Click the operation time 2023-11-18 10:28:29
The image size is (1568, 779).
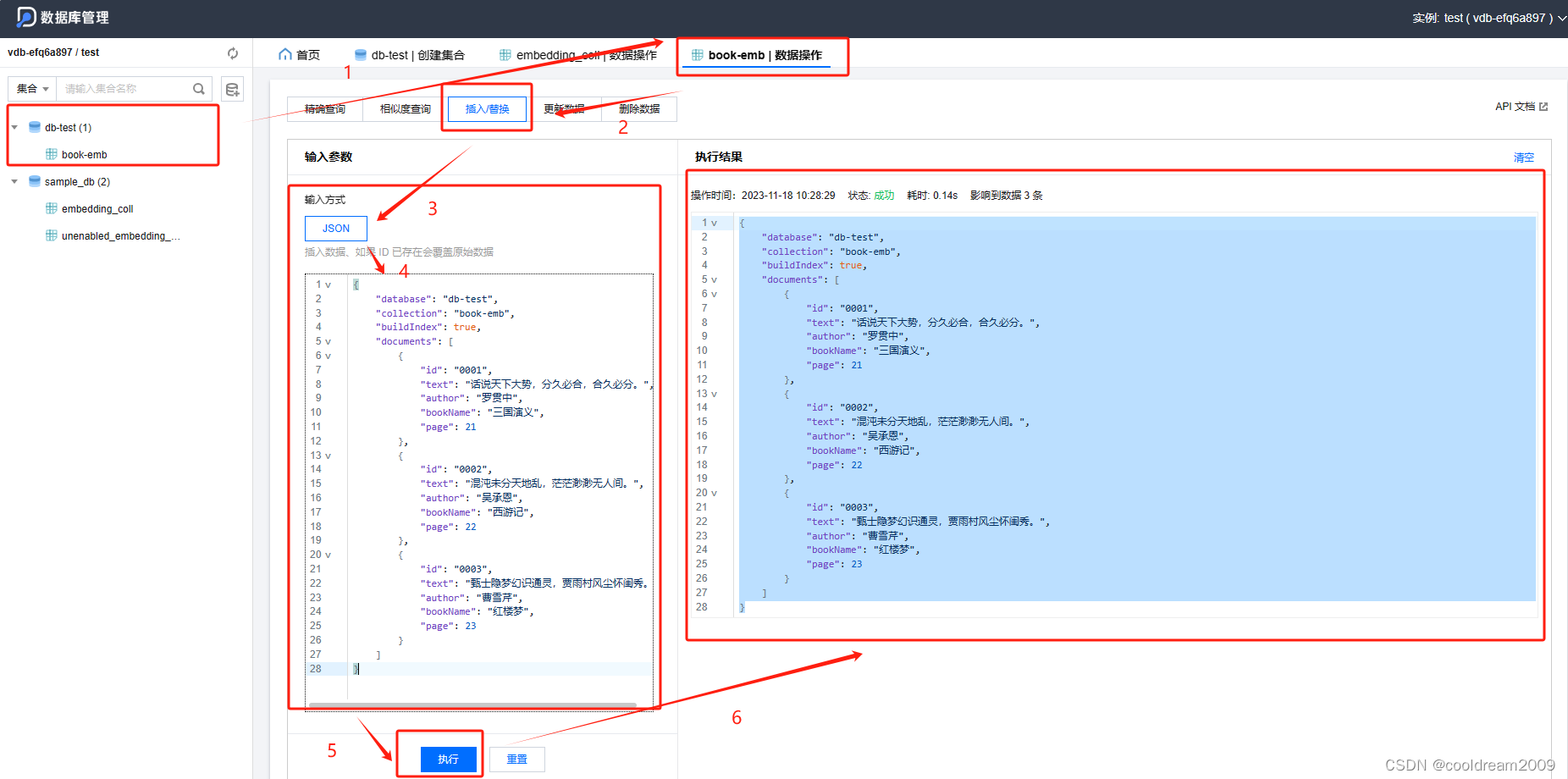(x=788, y=196)
